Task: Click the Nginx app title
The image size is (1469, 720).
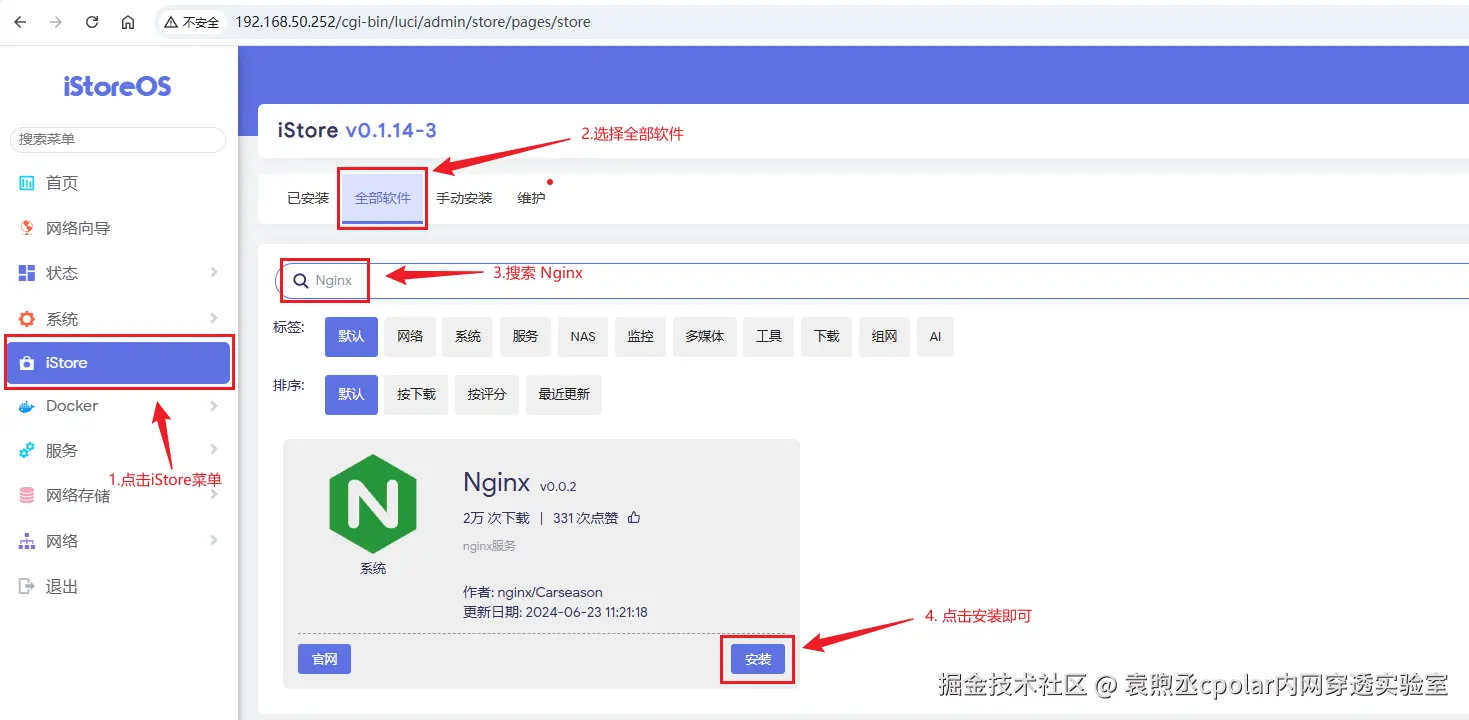Action: pyautogui.click(x=496, y=483)
